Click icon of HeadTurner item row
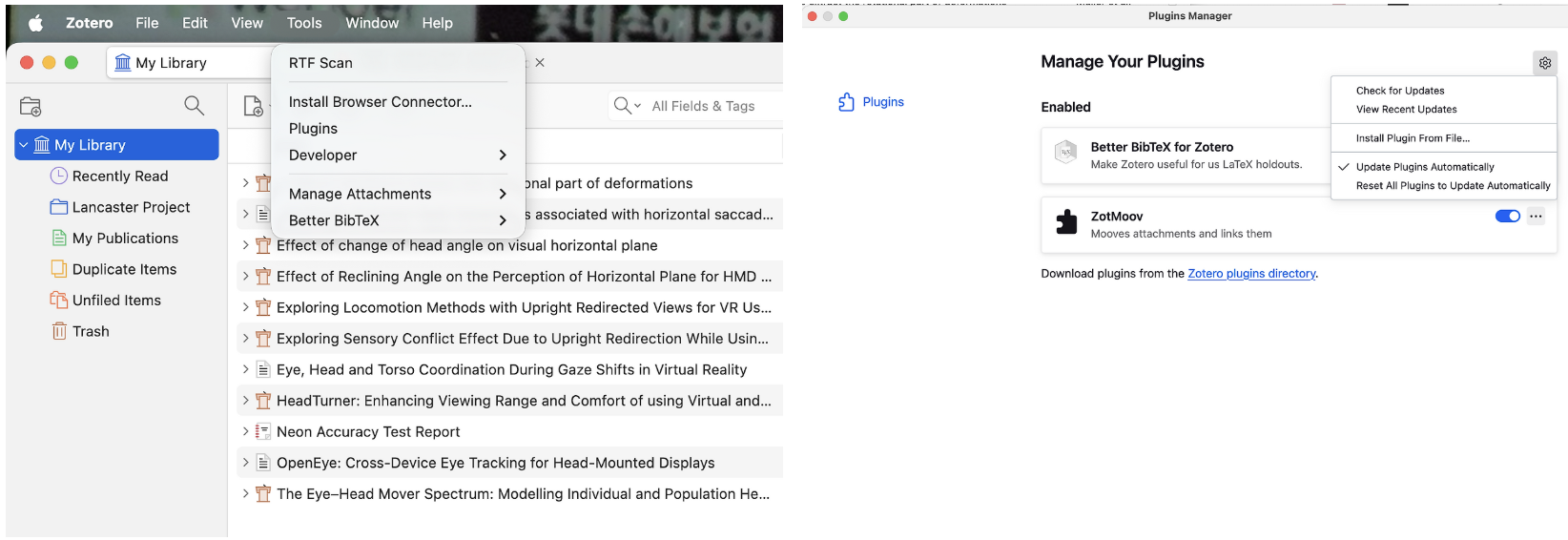Viewport: 1568px width, 540px height. tap(263, 401)
